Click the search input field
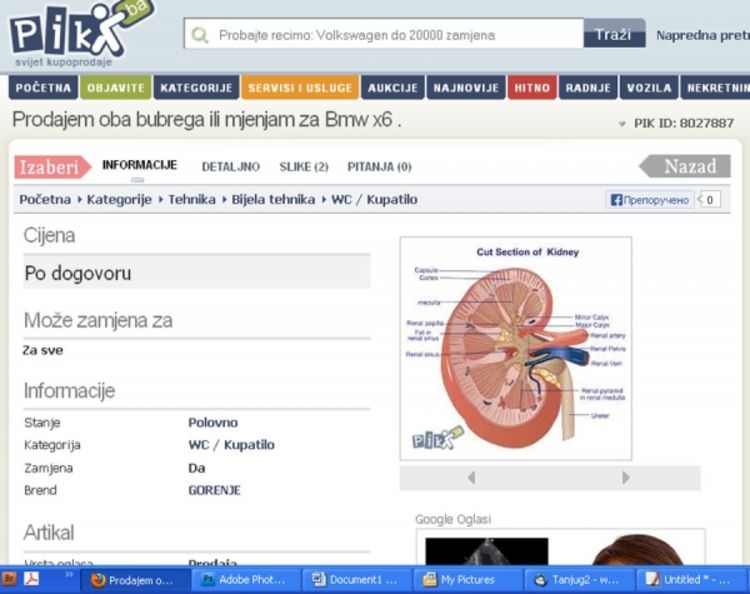 384,34
